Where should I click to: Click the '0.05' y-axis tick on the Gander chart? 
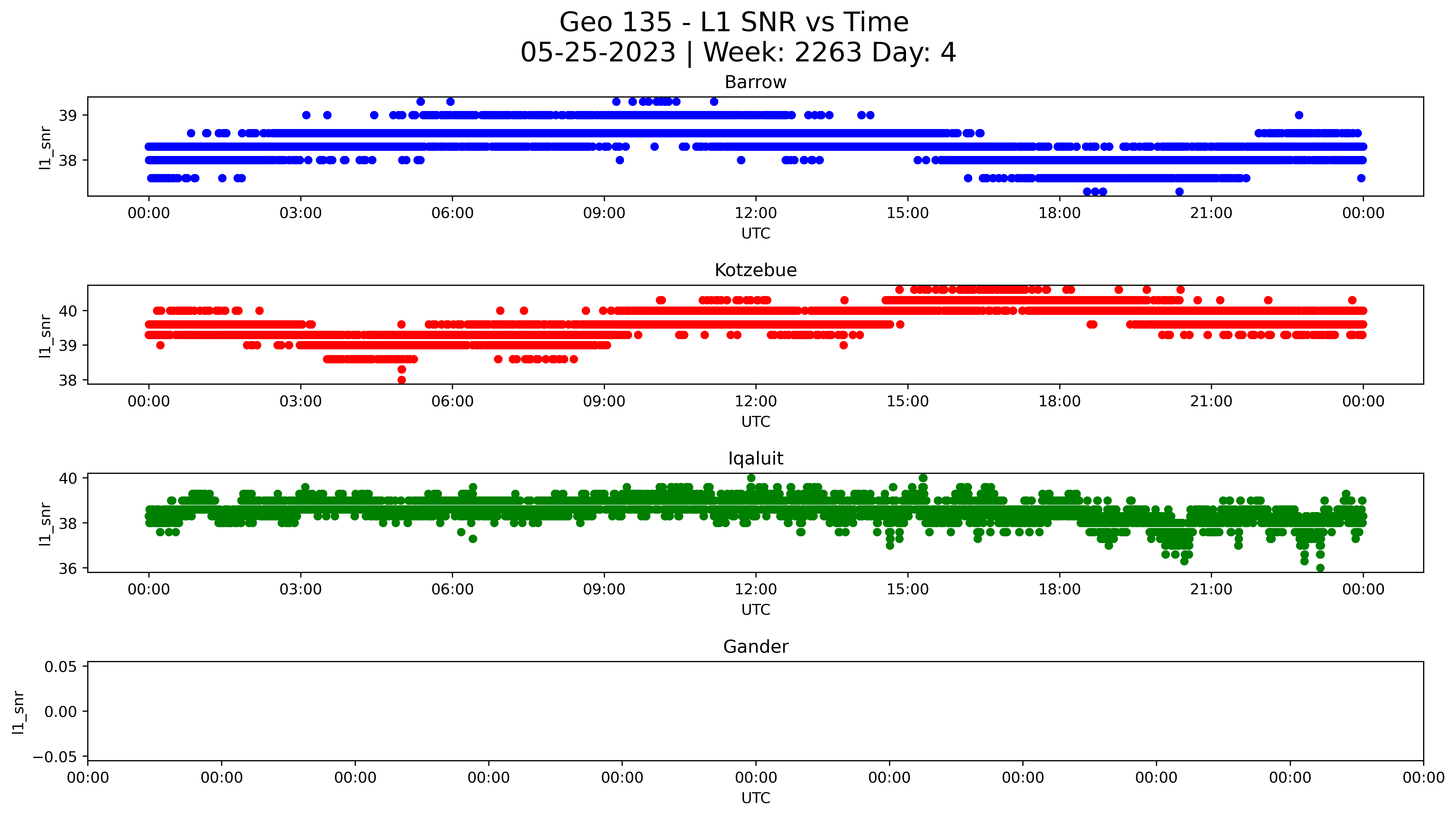click(61, 667)
